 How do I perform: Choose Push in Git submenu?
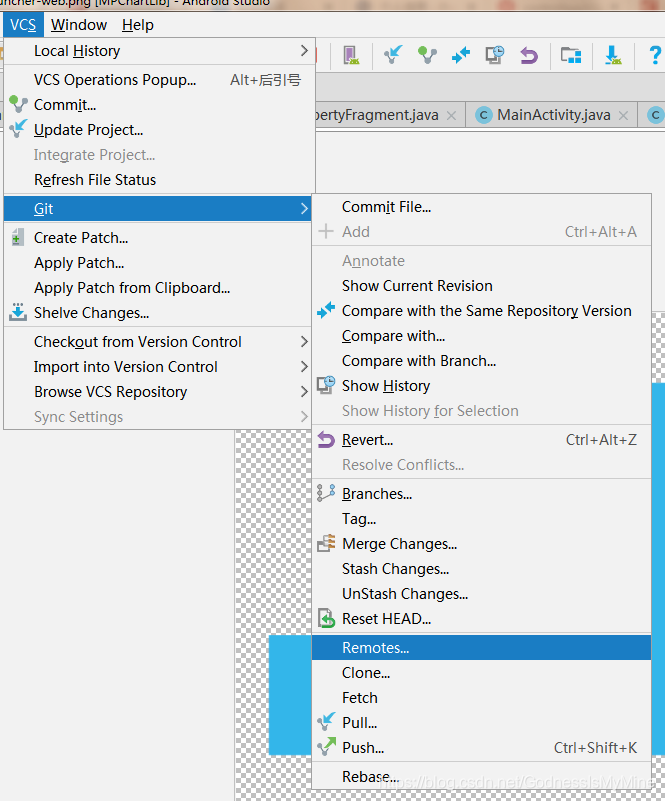click(x=481, y=748)
